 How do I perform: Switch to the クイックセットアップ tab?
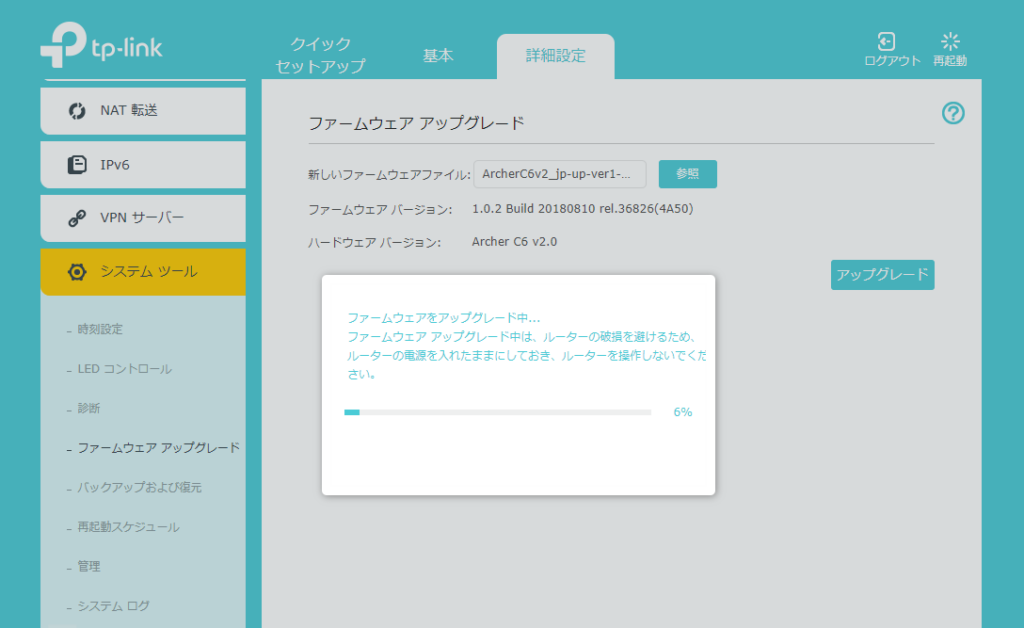(320, 56)
